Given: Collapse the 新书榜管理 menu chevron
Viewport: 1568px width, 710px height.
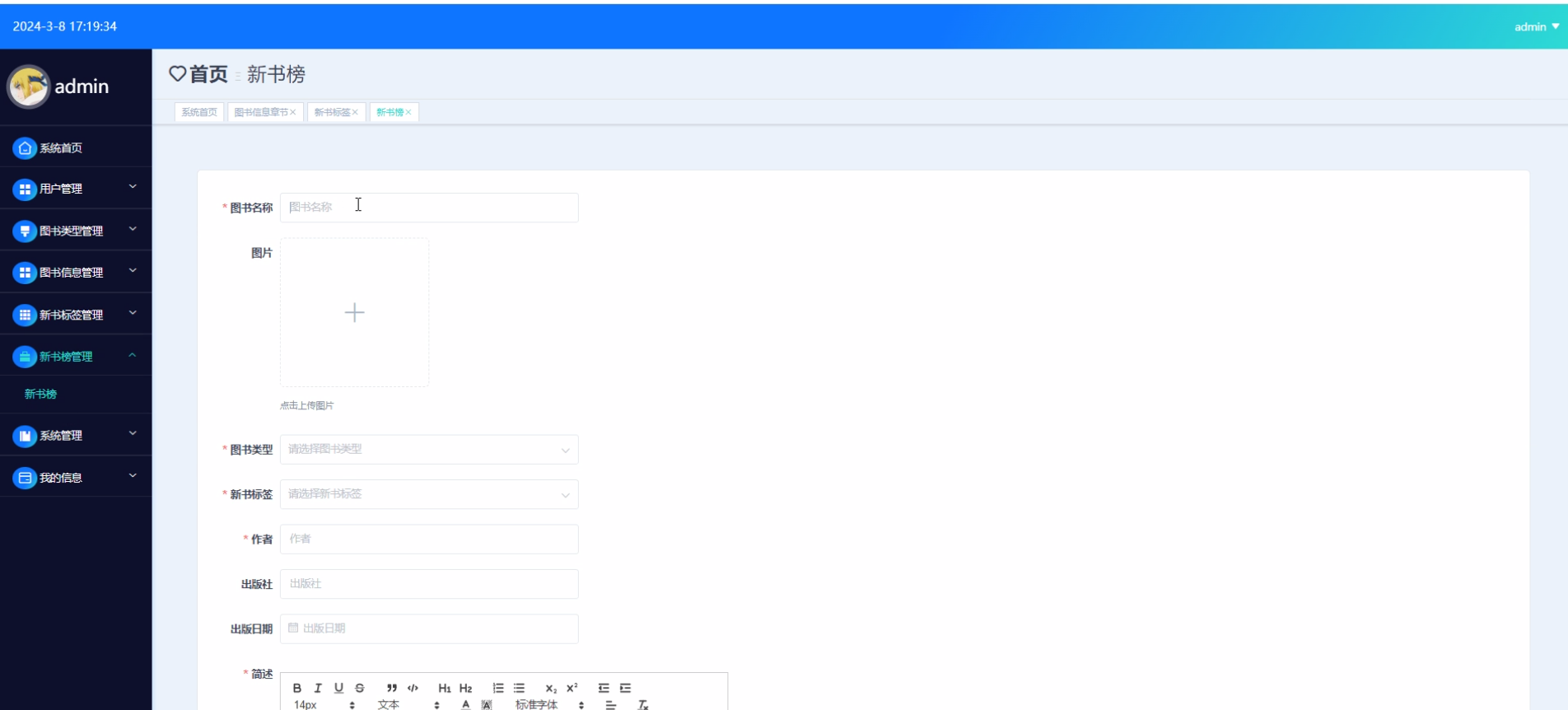Looking at the screenshot, I should coord(133,355).
